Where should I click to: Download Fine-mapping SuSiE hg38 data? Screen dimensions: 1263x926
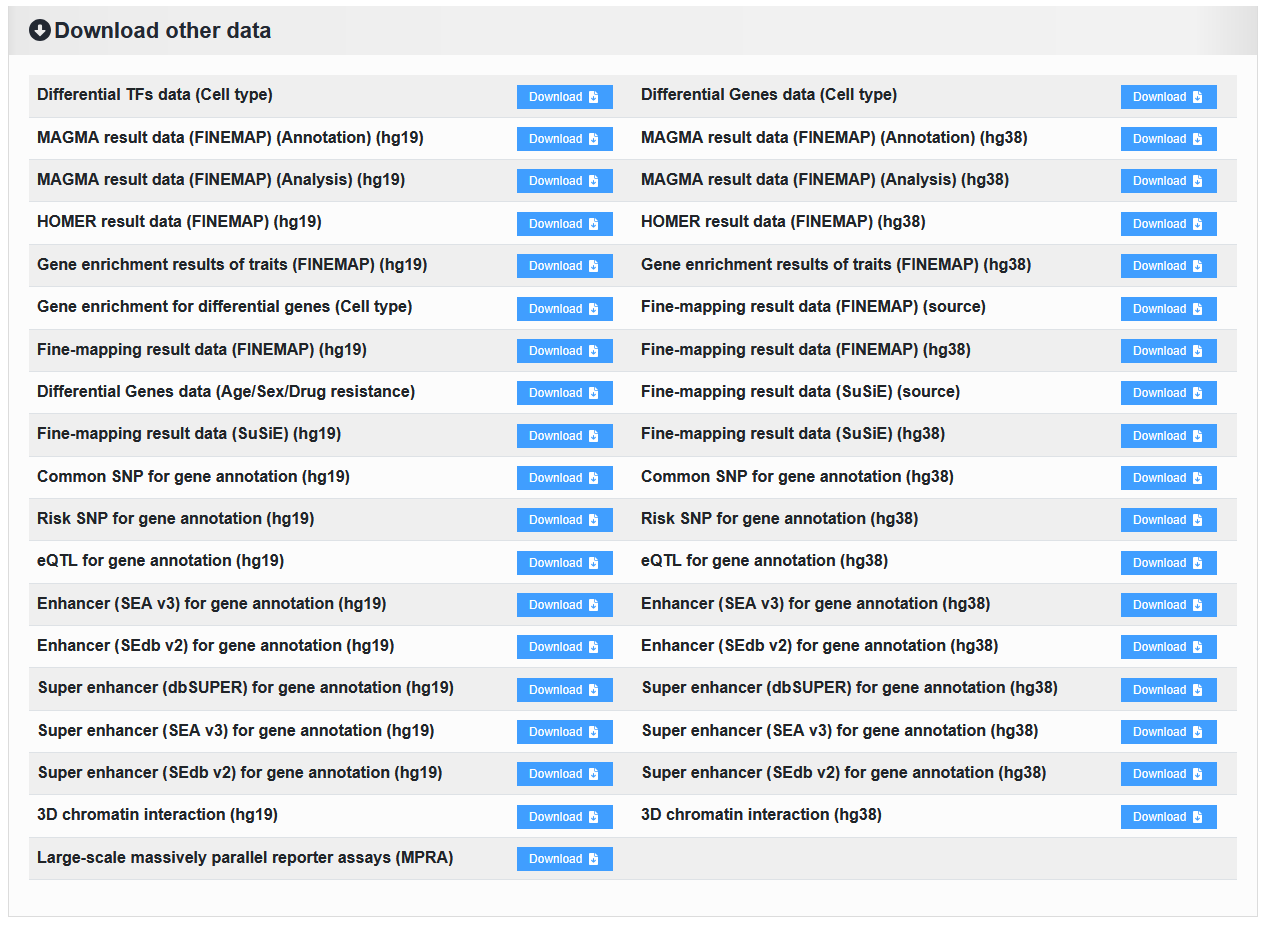(x=1169, y=436)
